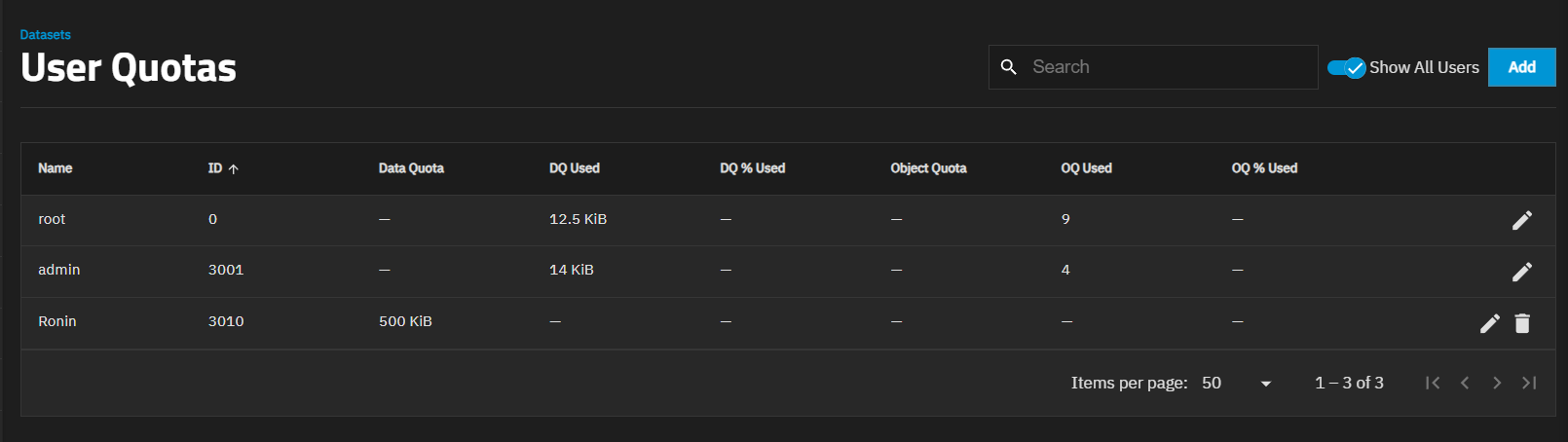Image resolution: width=1568 pixels, height=442 pixels.
Task: Toggle Show All Users switch
Action: [x=1347, y=67]
